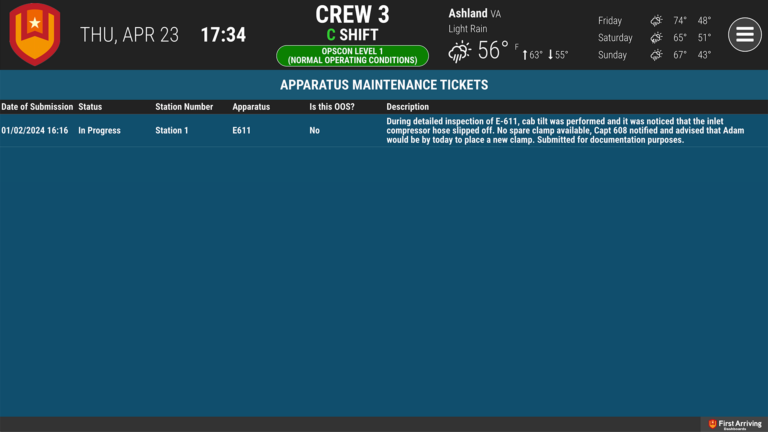Click the Apparatus Maintenance Tickets title

[x=384, y=85]
